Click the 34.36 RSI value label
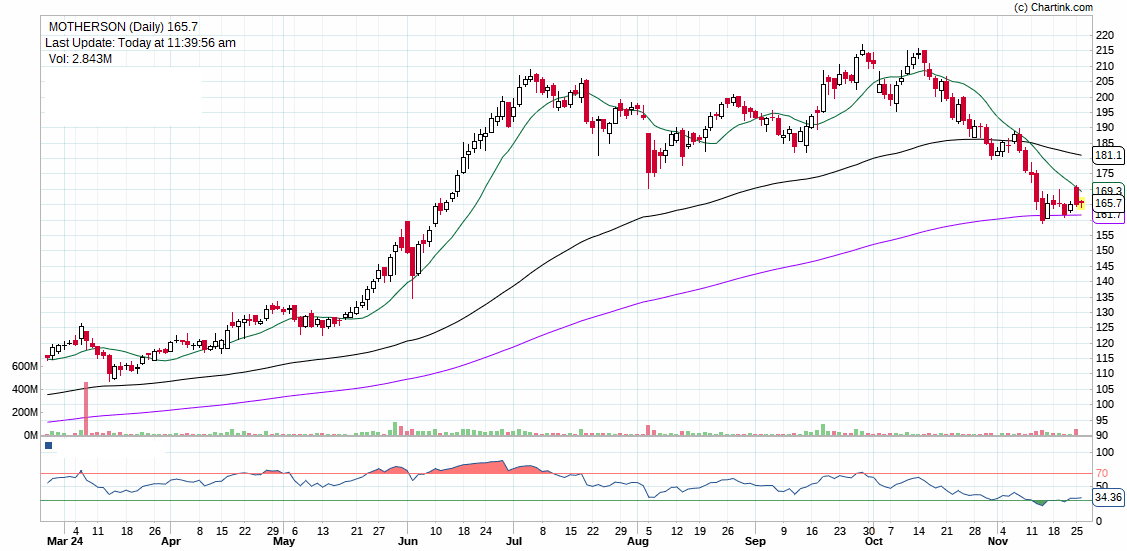The width and height of the screenshot is (1127, 551). tap(1108, 497)
